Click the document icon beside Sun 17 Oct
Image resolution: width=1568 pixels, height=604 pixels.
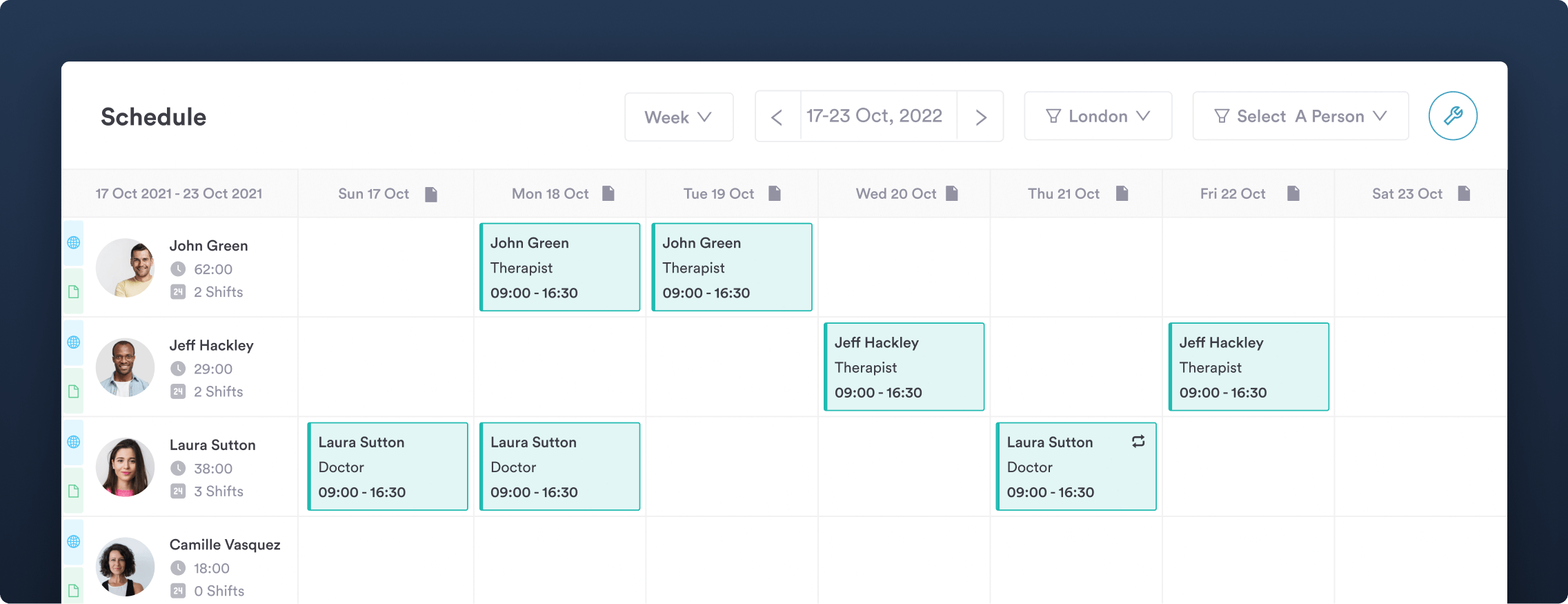(431, 194)
